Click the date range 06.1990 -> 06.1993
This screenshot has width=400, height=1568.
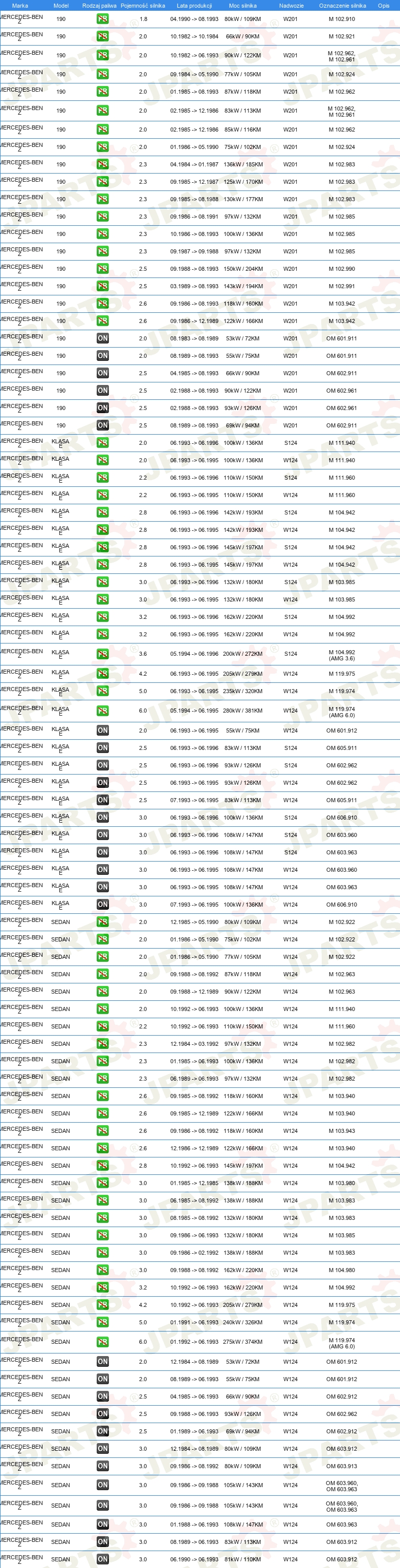194,1559
